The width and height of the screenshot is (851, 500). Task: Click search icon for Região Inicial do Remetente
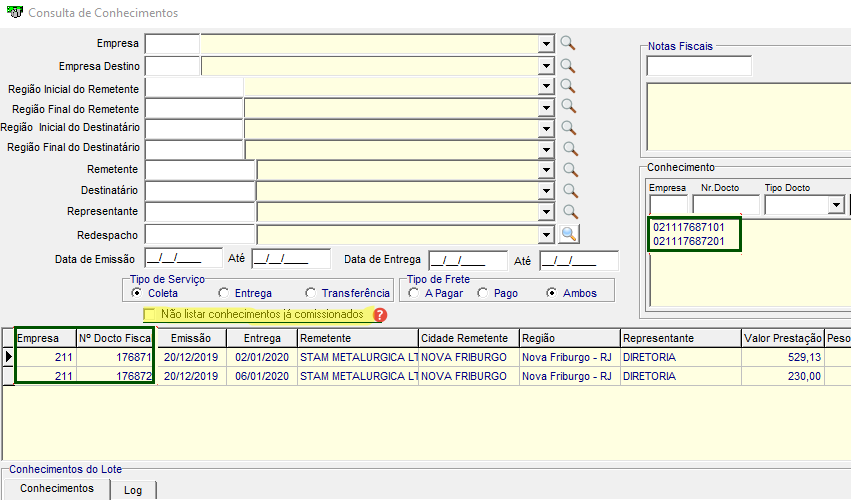tap(568, 86)
